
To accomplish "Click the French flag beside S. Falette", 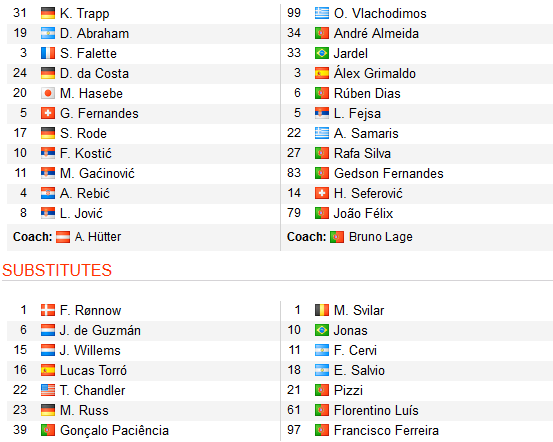I will (48, 53).
